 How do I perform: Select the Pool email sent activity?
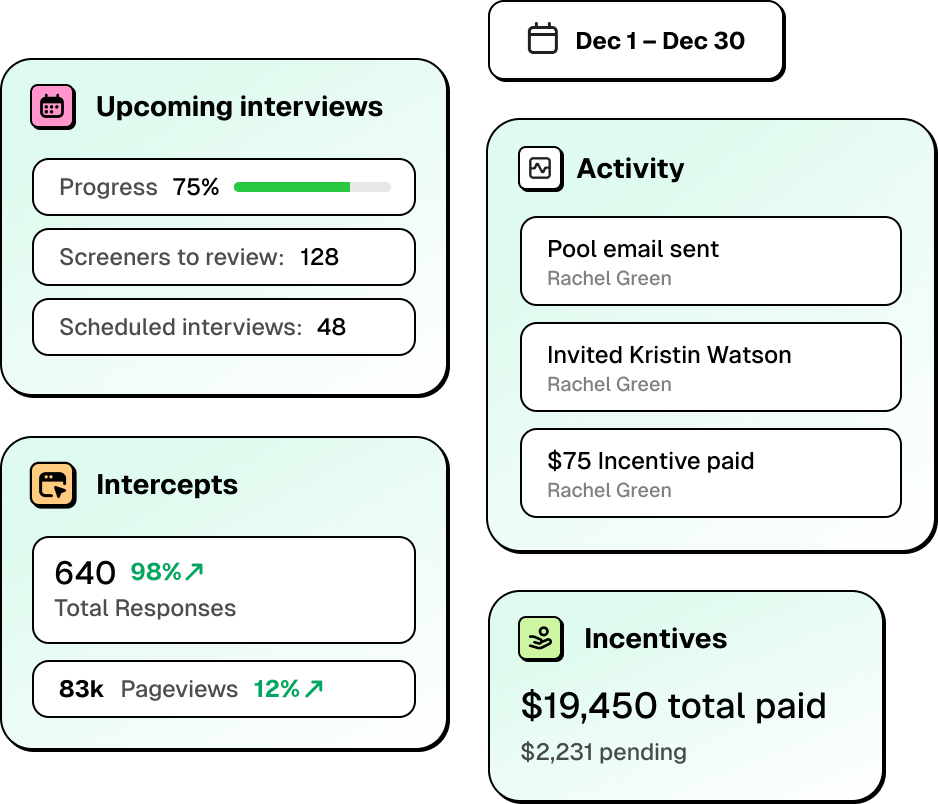click(710, 261)
